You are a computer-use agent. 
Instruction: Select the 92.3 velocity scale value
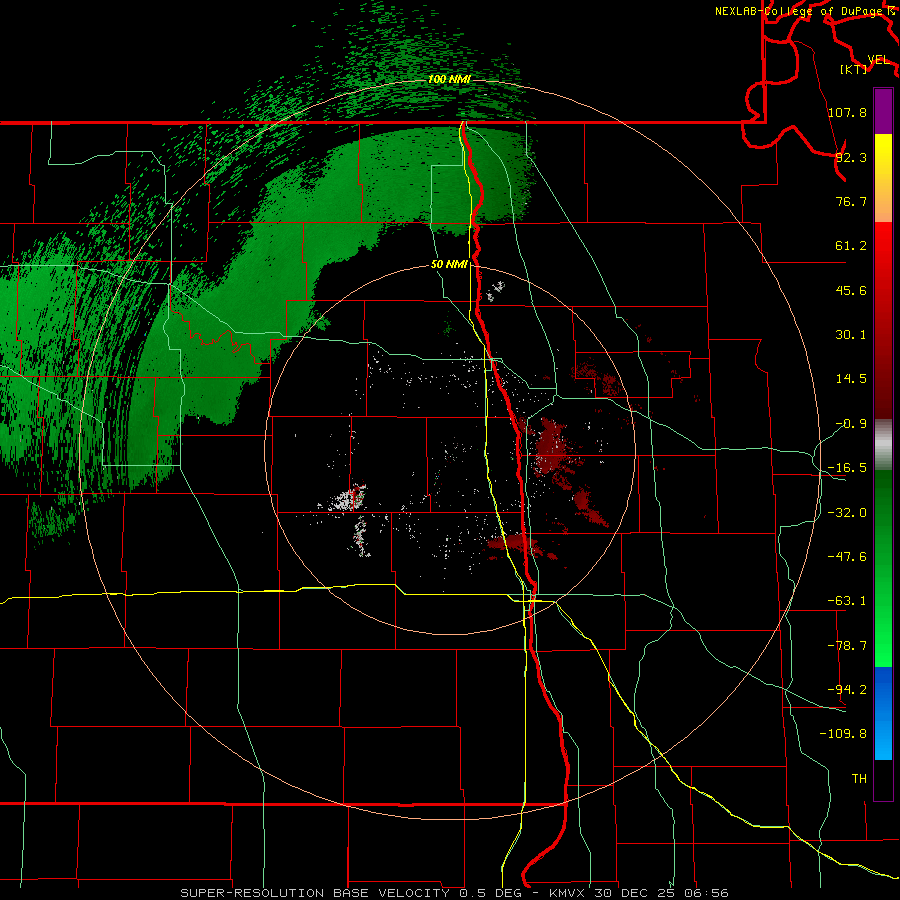click(851, 157)
